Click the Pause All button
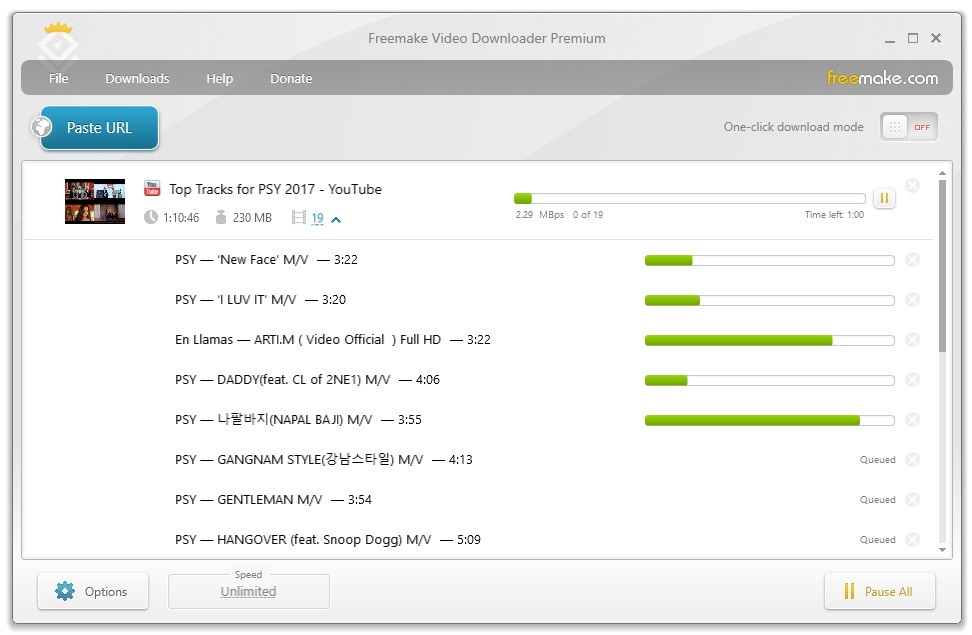 pyautogui.click(x=880, y=591)
